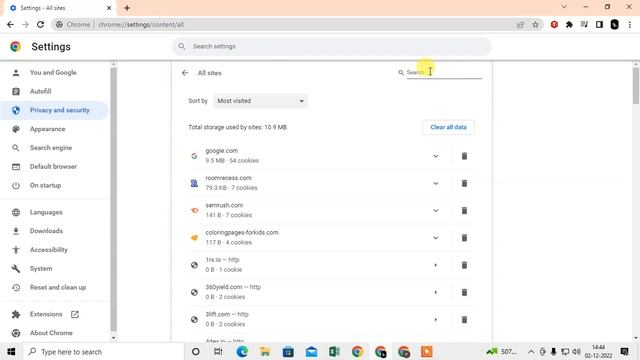The width and height of the screenshot is (640, 360).
Task: Open Extensions puzzle icon in toolbar
Action: click(x=569, y=24)
